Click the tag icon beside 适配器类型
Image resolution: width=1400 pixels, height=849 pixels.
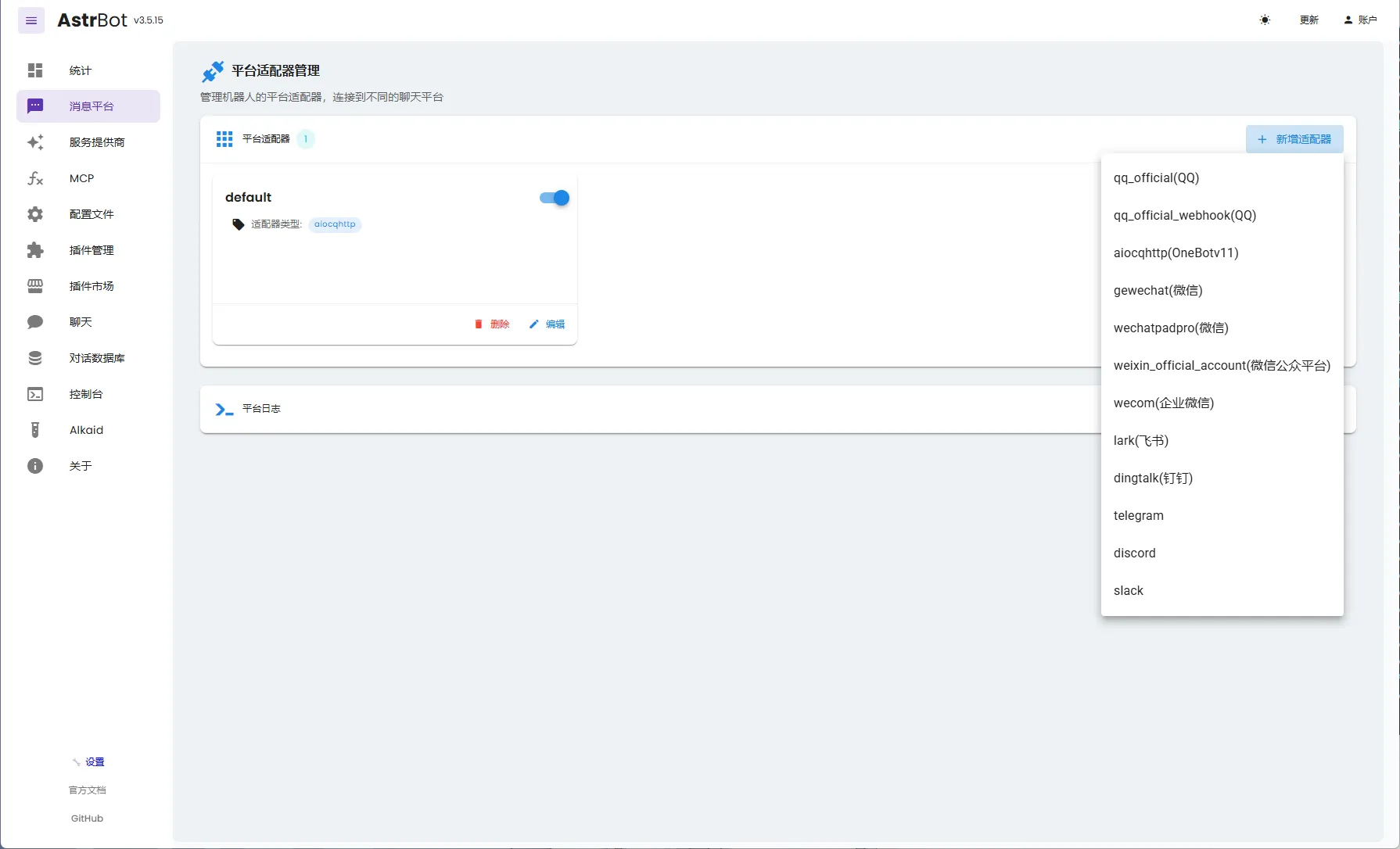click(x=239, y=224)
